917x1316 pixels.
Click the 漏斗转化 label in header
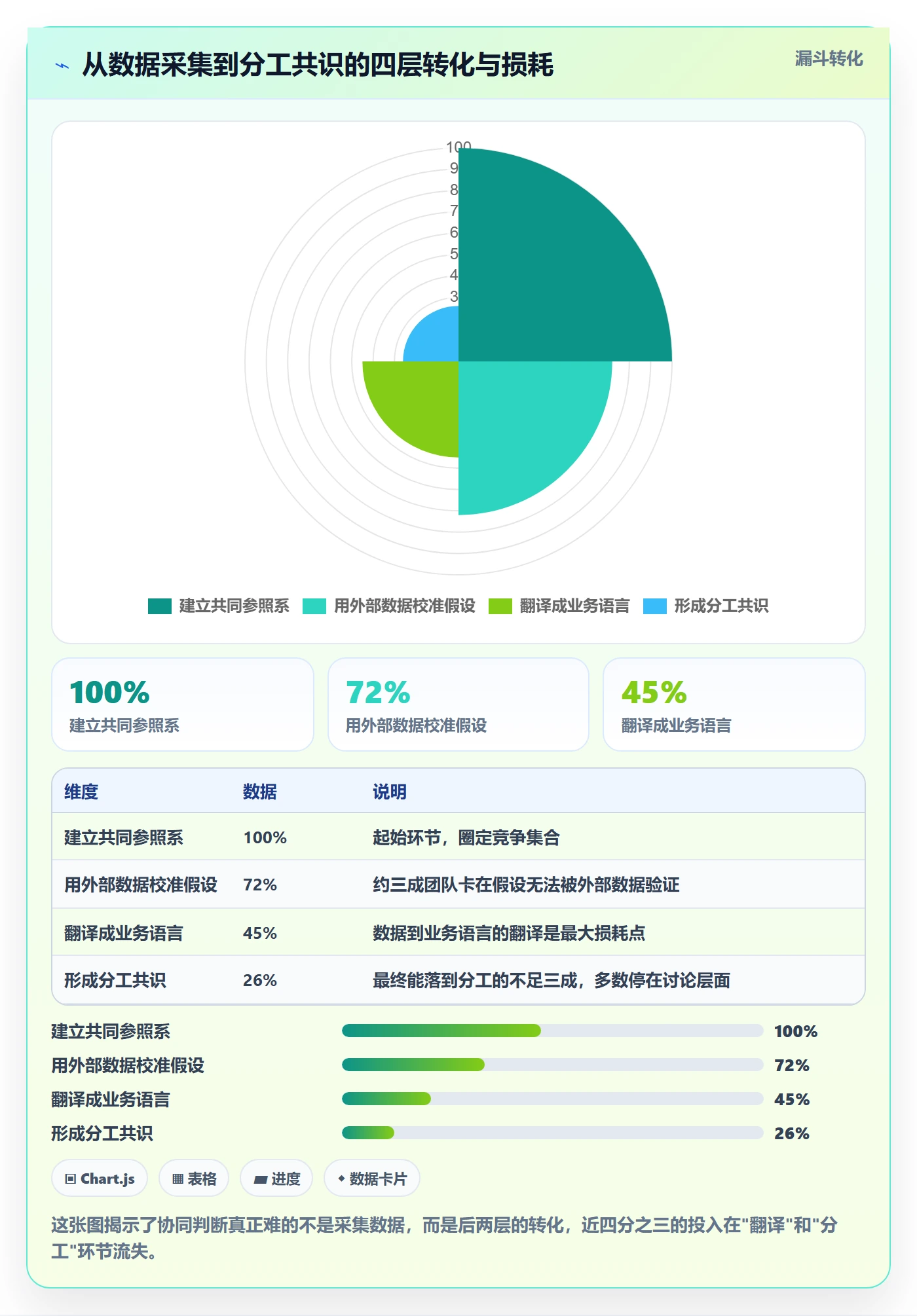[x=829, y=59]
